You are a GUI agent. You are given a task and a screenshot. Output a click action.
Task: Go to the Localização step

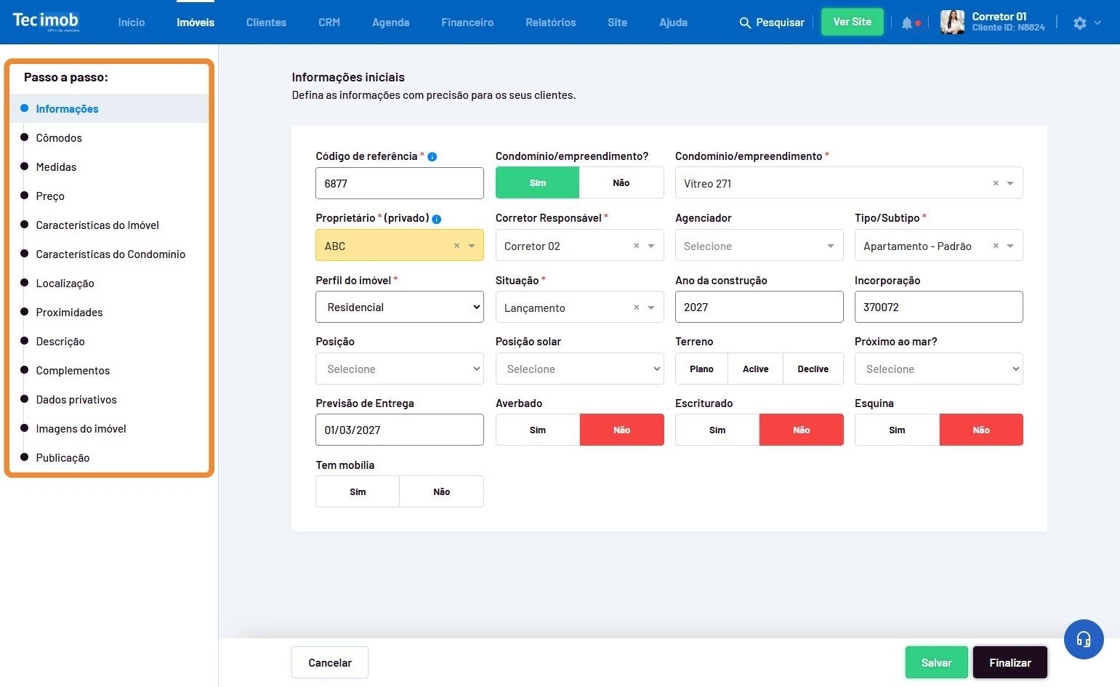pyautogui.click(x=65, y=284)
